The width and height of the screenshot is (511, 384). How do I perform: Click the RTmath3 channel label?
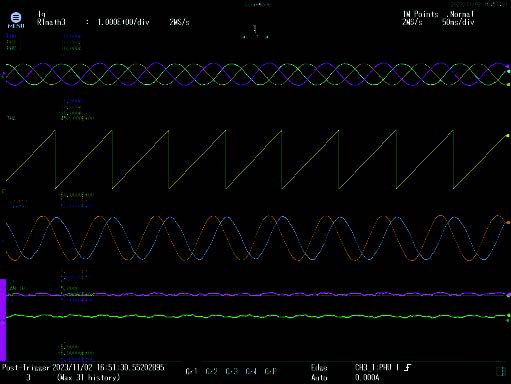pyautogui.click(x=51, y=22)
